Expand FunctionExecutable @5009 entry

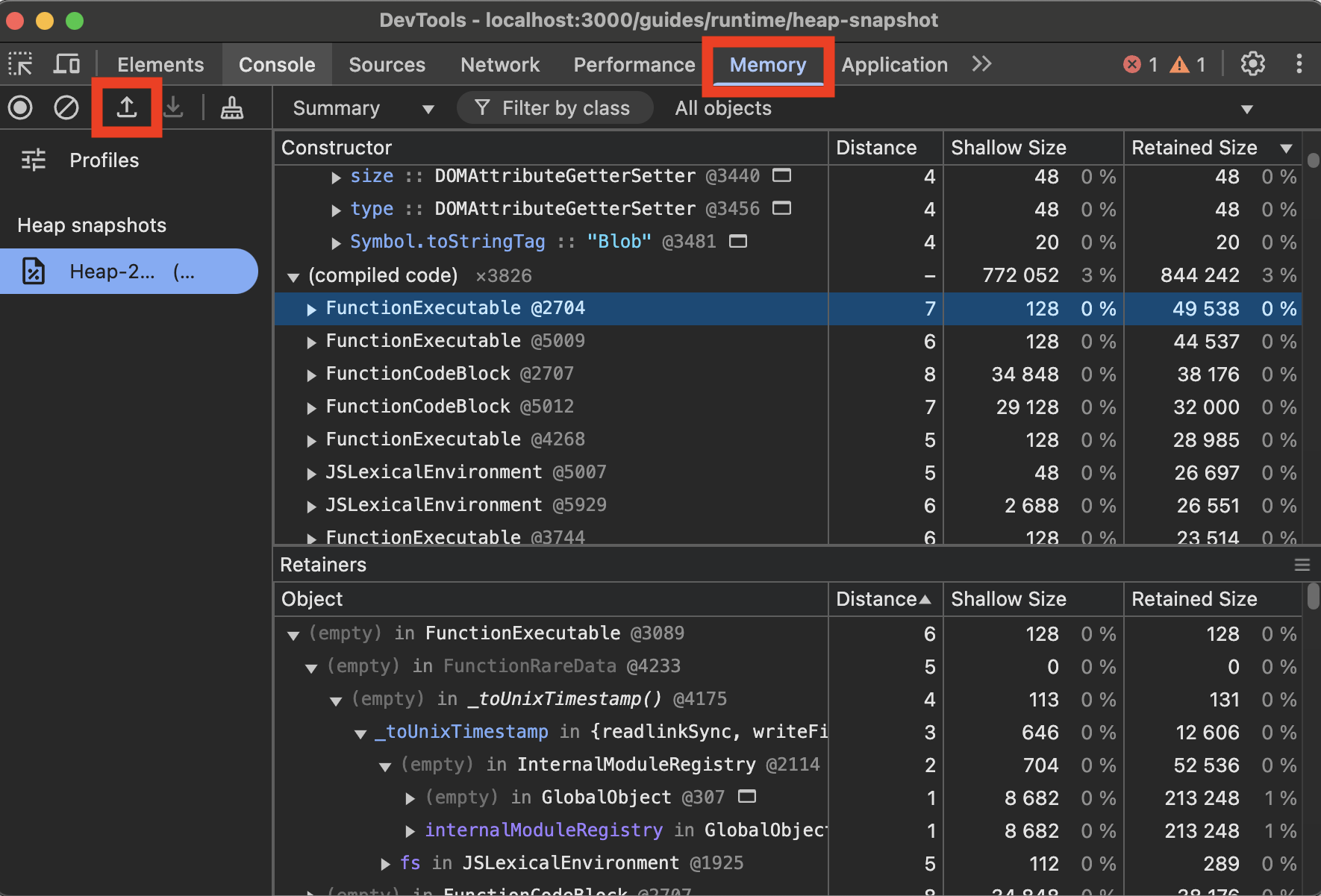click(311, 342)
